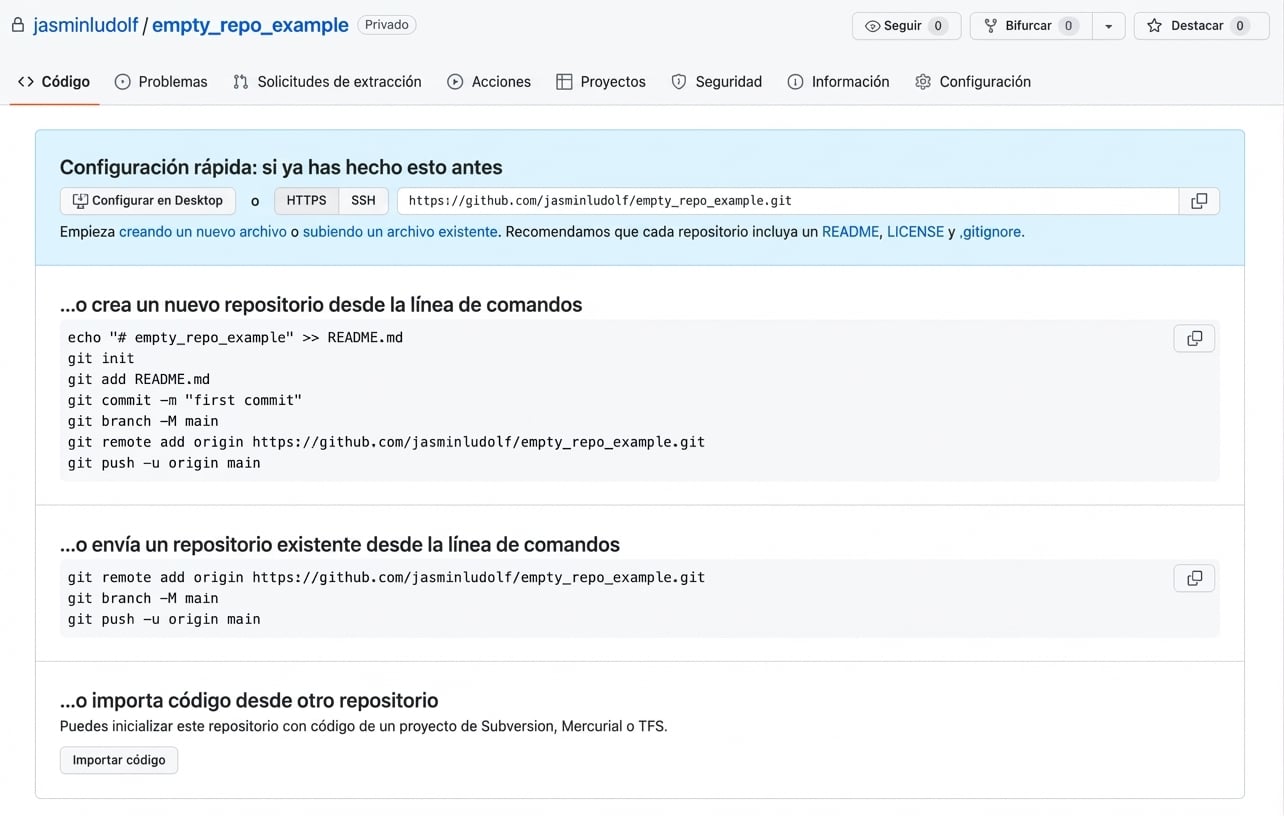Viewport: 1284px width, 816px height.
Task: Open the Información tab
Action: click(838, 82)
